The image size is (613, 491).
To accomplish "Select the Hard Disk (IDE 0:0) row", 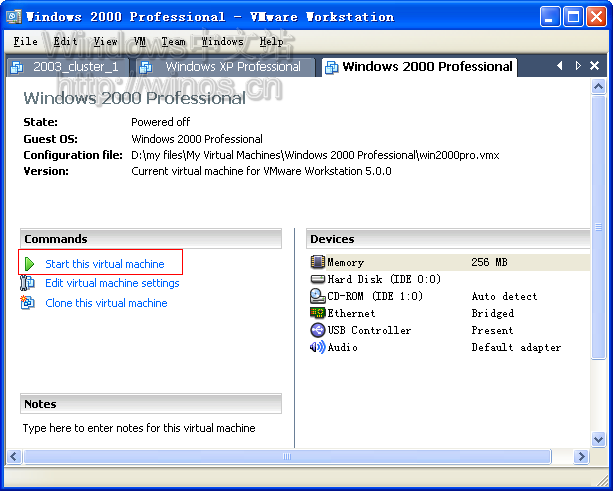I will click(x=450, y=279).
